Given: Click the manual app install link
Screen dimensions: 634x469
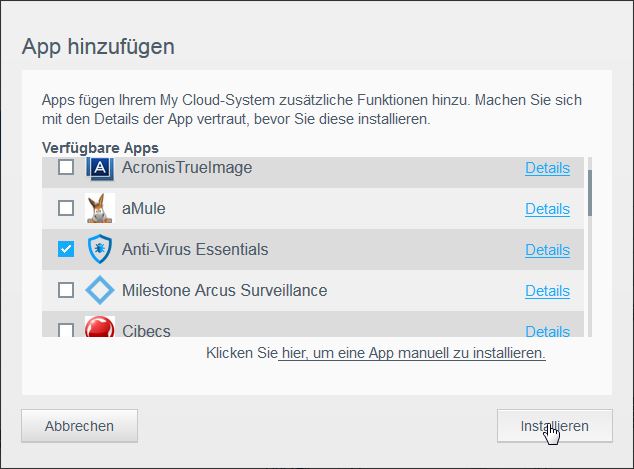Looking at the screenshot, I should coord(412,354).
